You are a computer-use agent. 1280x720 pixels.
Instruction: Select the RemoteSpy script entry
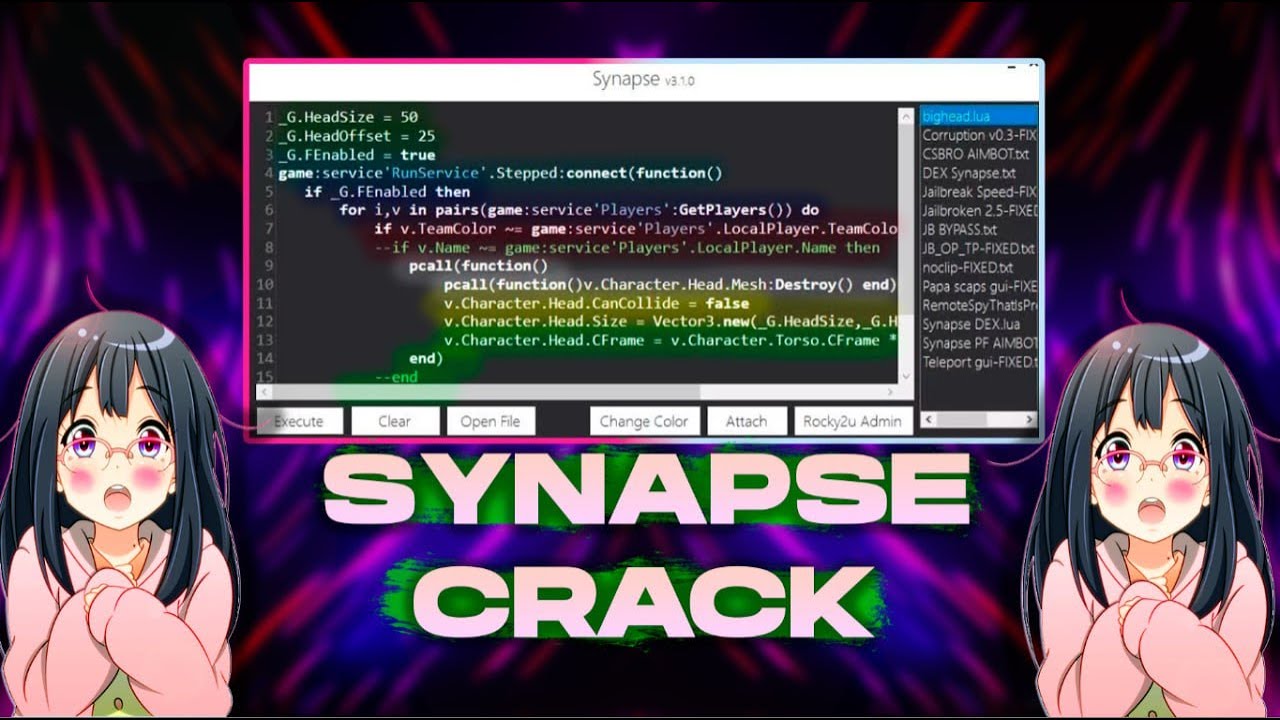click(979, 305)
